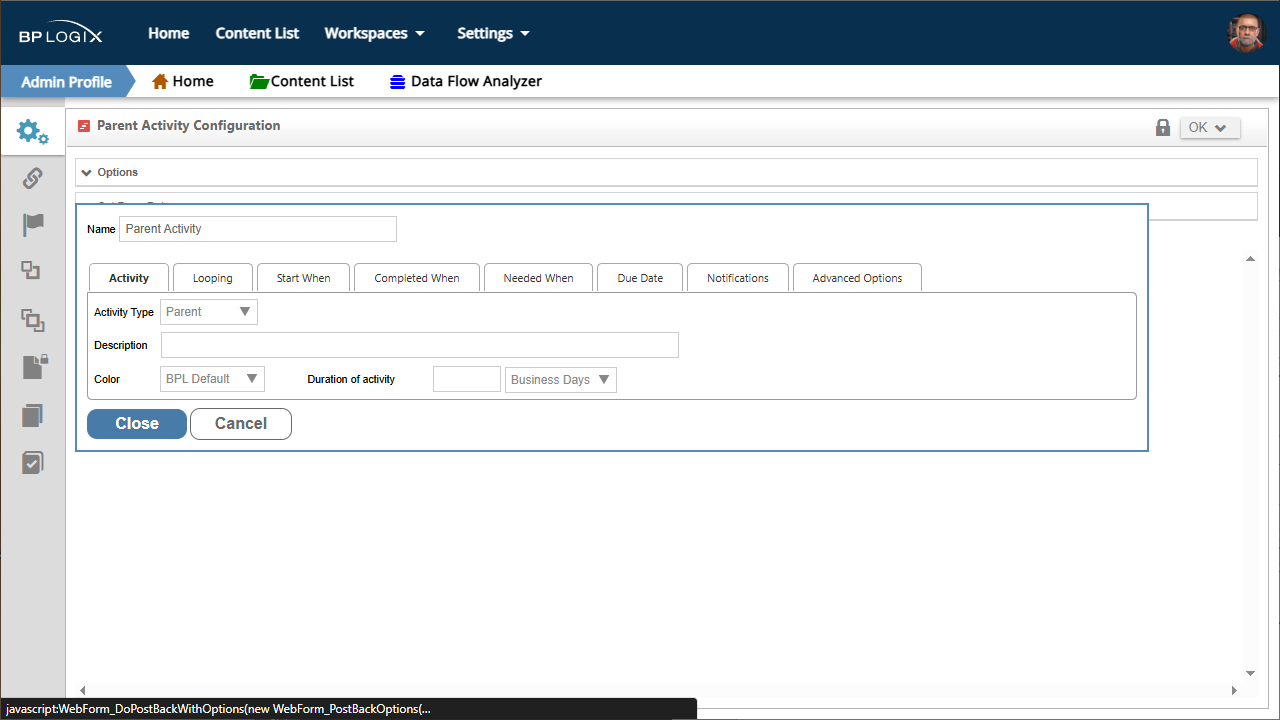Click the Name input field
Viewport: 1280px width, 720px height.
(258, 229)
